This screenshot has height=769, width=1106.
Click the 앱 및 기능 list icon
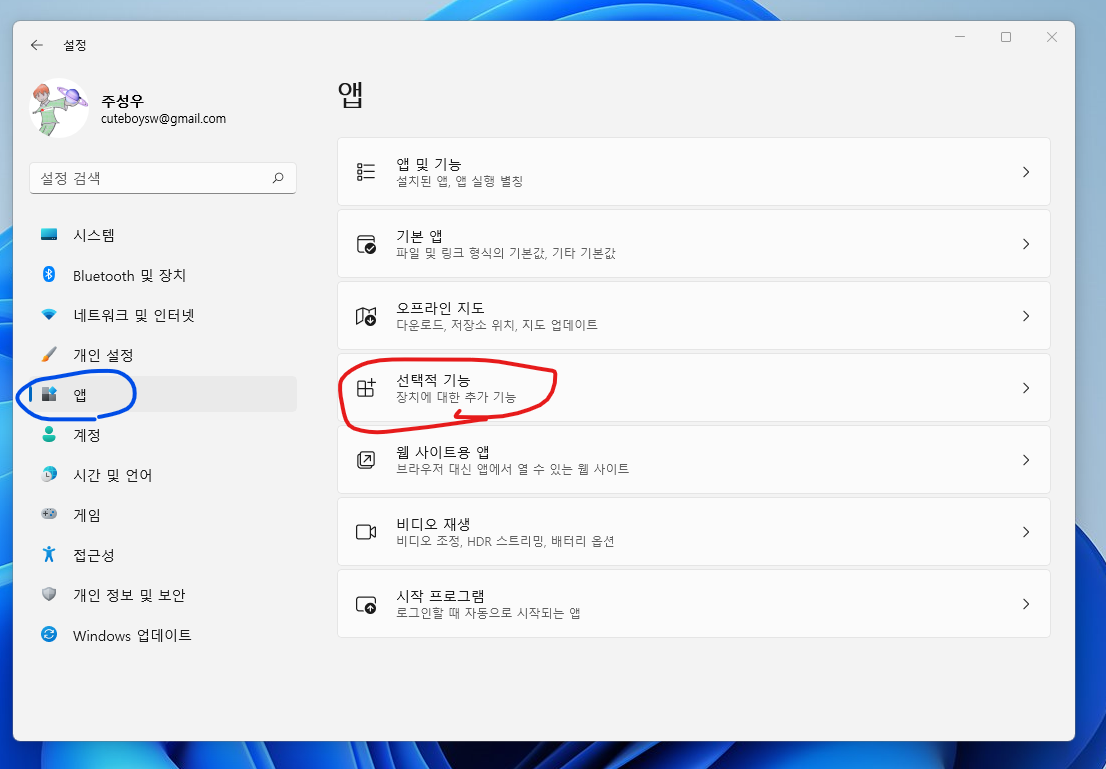coord(365,172)
